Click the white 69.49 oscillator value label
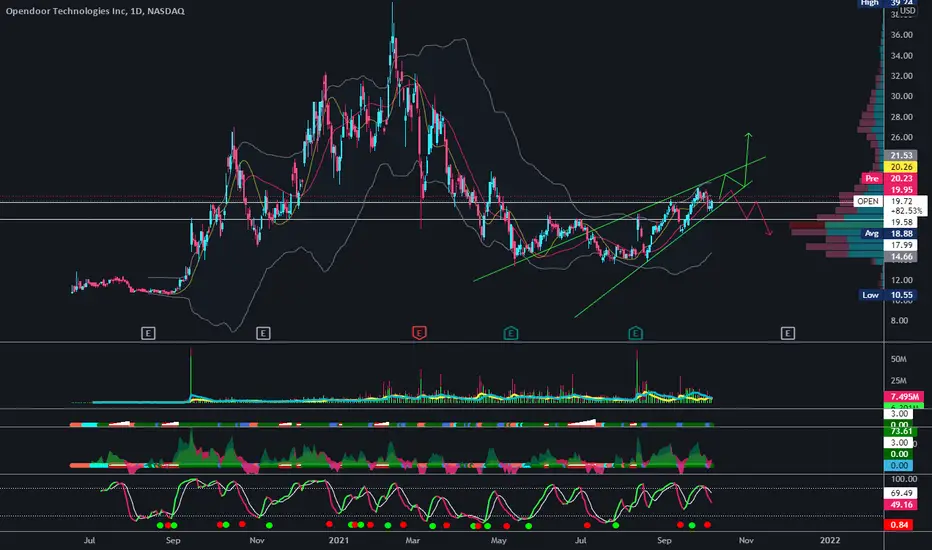Viewport: 932px width, 550px height. 901,493
